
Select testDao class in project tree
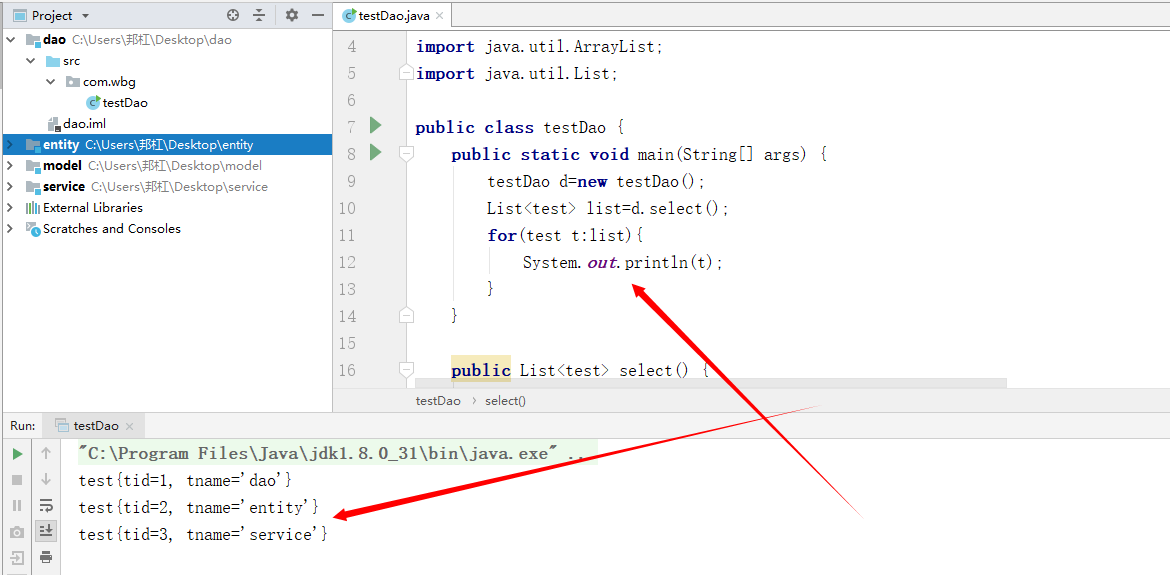click(x=119, y=103)
